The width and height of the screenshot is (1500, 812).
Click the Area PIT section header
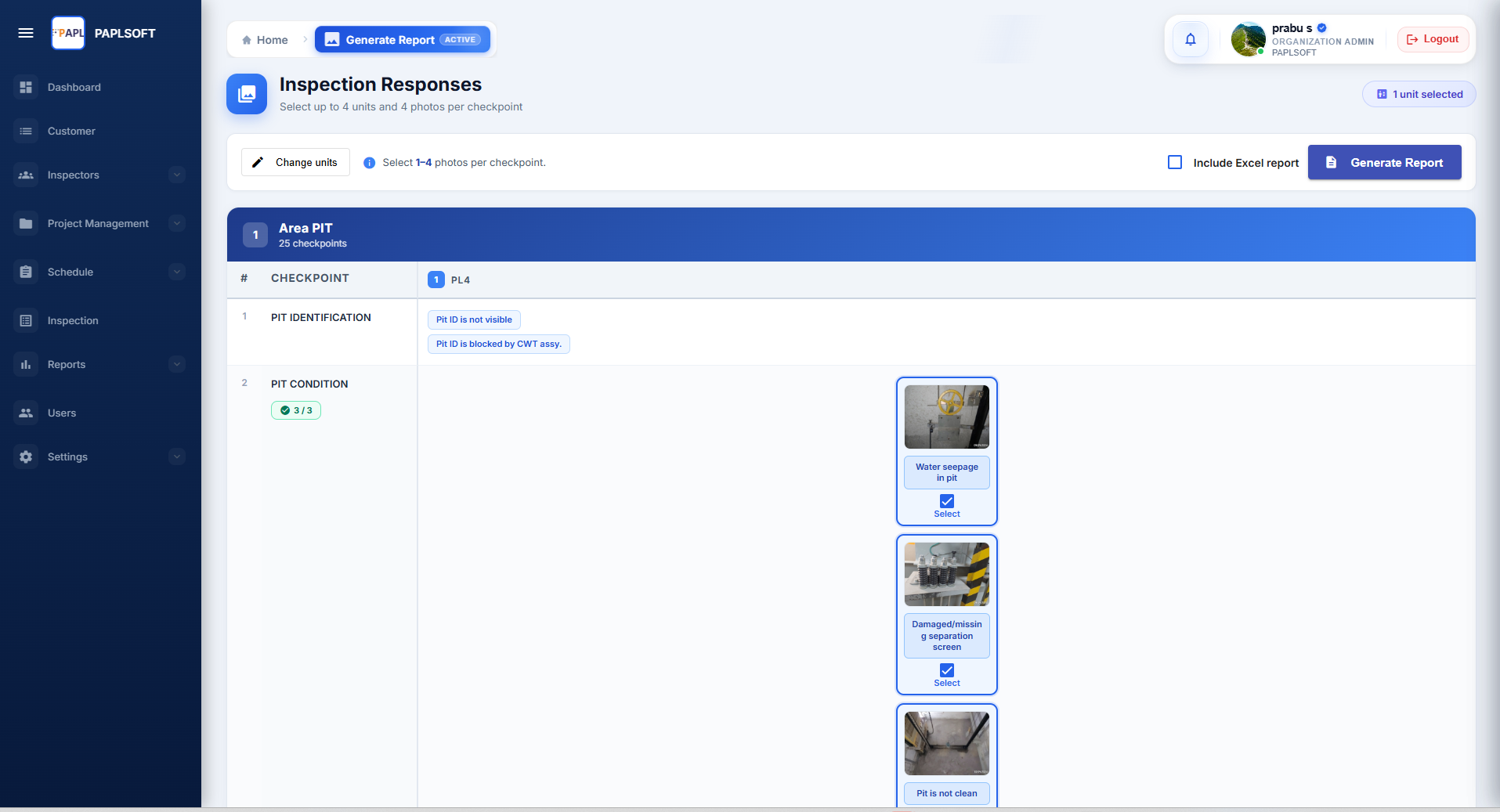(x=851, y=234)
